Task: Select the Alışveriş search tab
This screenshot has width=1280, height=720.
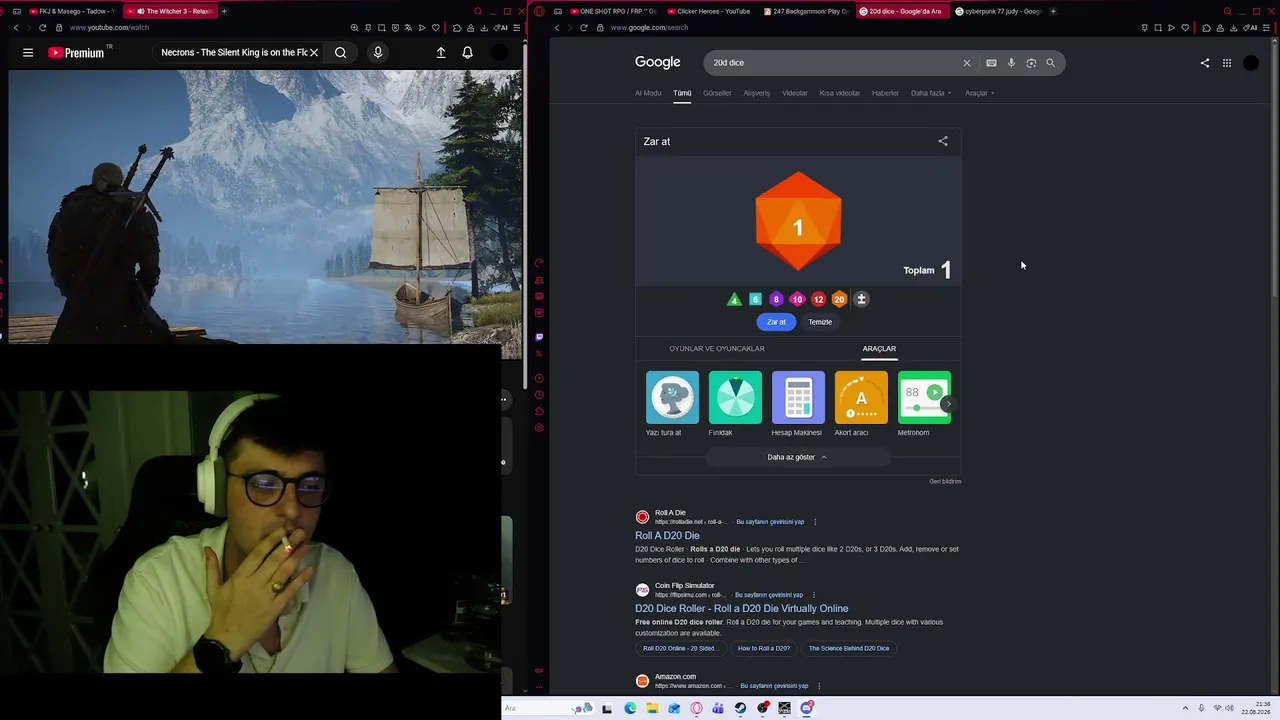Action: pyautogui.click(x=756, y=93)
